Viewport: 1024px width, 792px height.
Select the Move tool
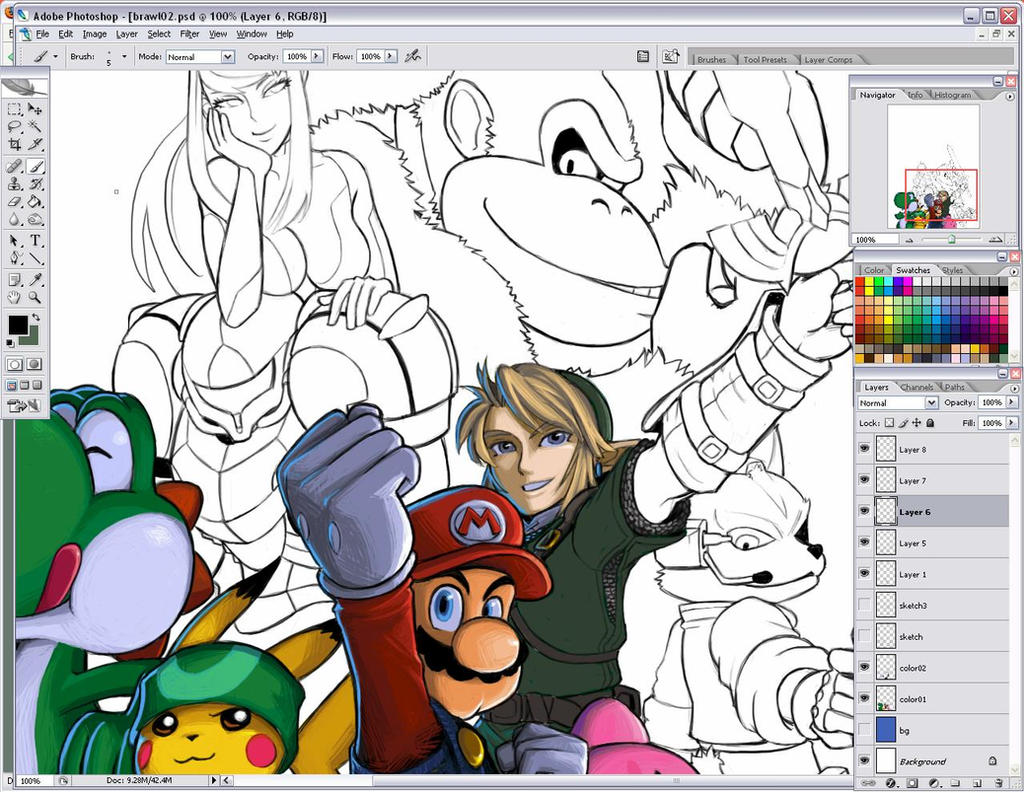[35, 109]
